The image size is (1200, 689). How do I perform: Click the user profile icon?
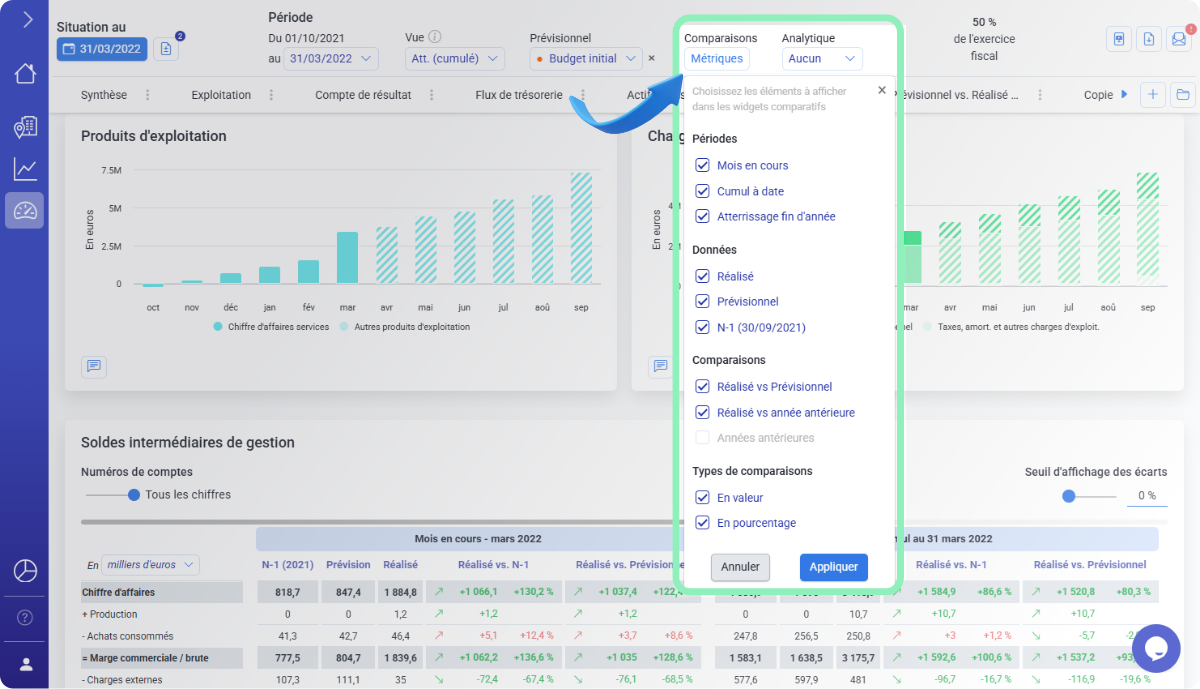25,664
